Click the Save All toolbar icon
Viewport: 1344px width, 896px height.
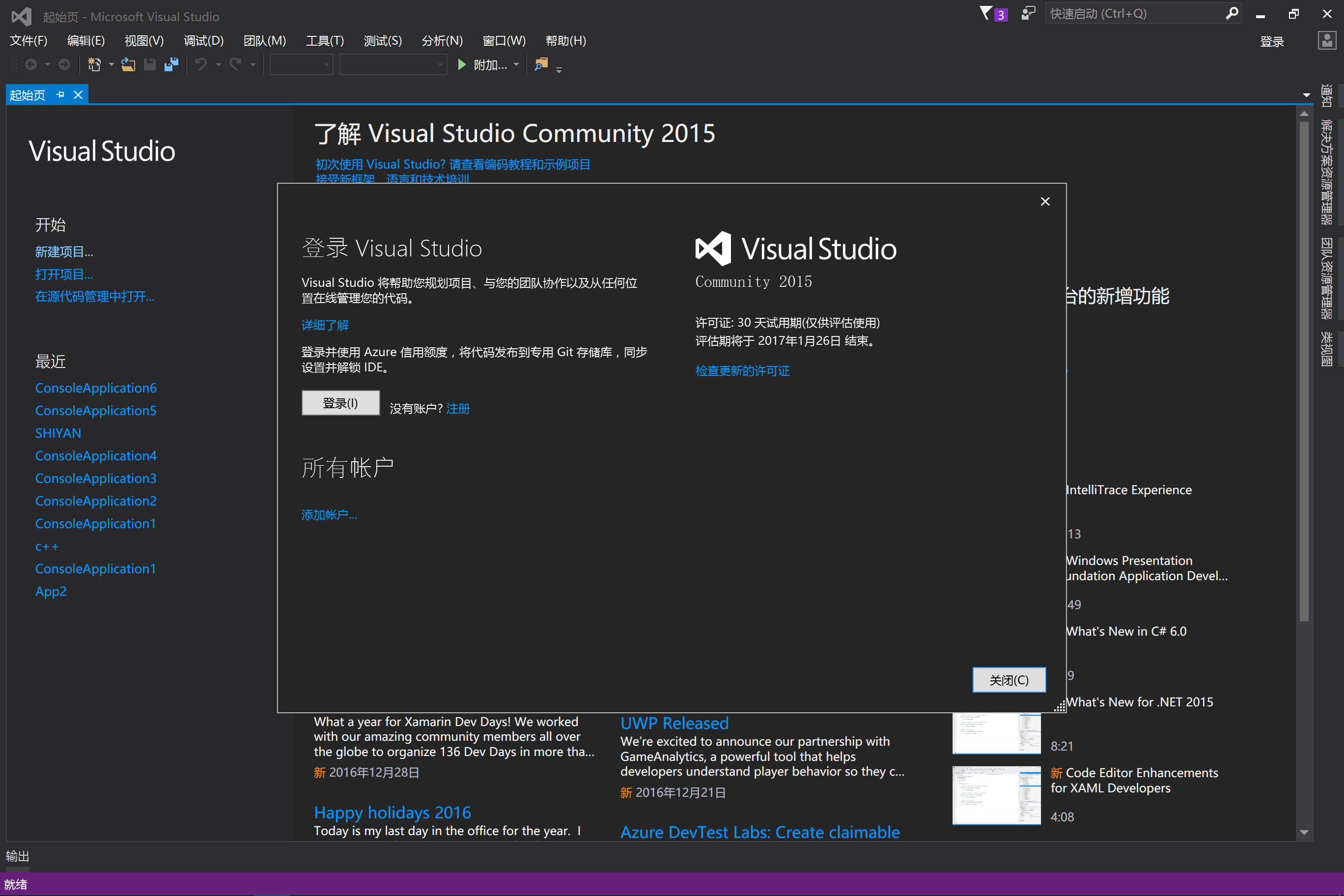click(171, 64)
